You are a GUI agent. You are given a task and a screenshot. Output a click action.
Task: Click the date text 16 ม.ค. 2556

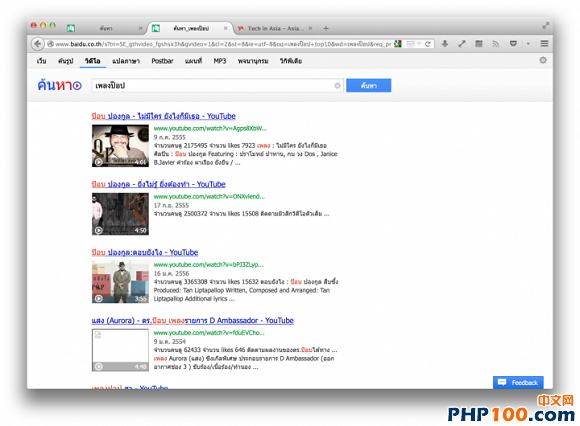[x=171, y=273]
